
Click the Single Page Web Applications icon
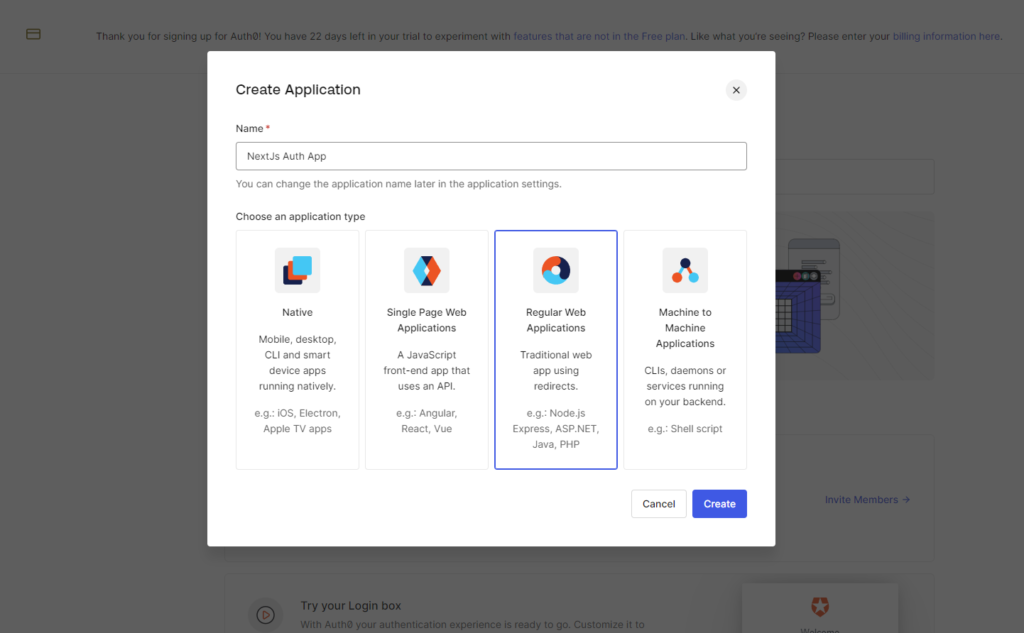(427, 270)
